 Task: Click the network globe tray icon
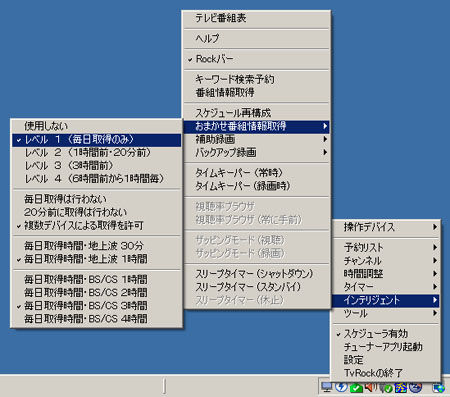tap(438, 388)
